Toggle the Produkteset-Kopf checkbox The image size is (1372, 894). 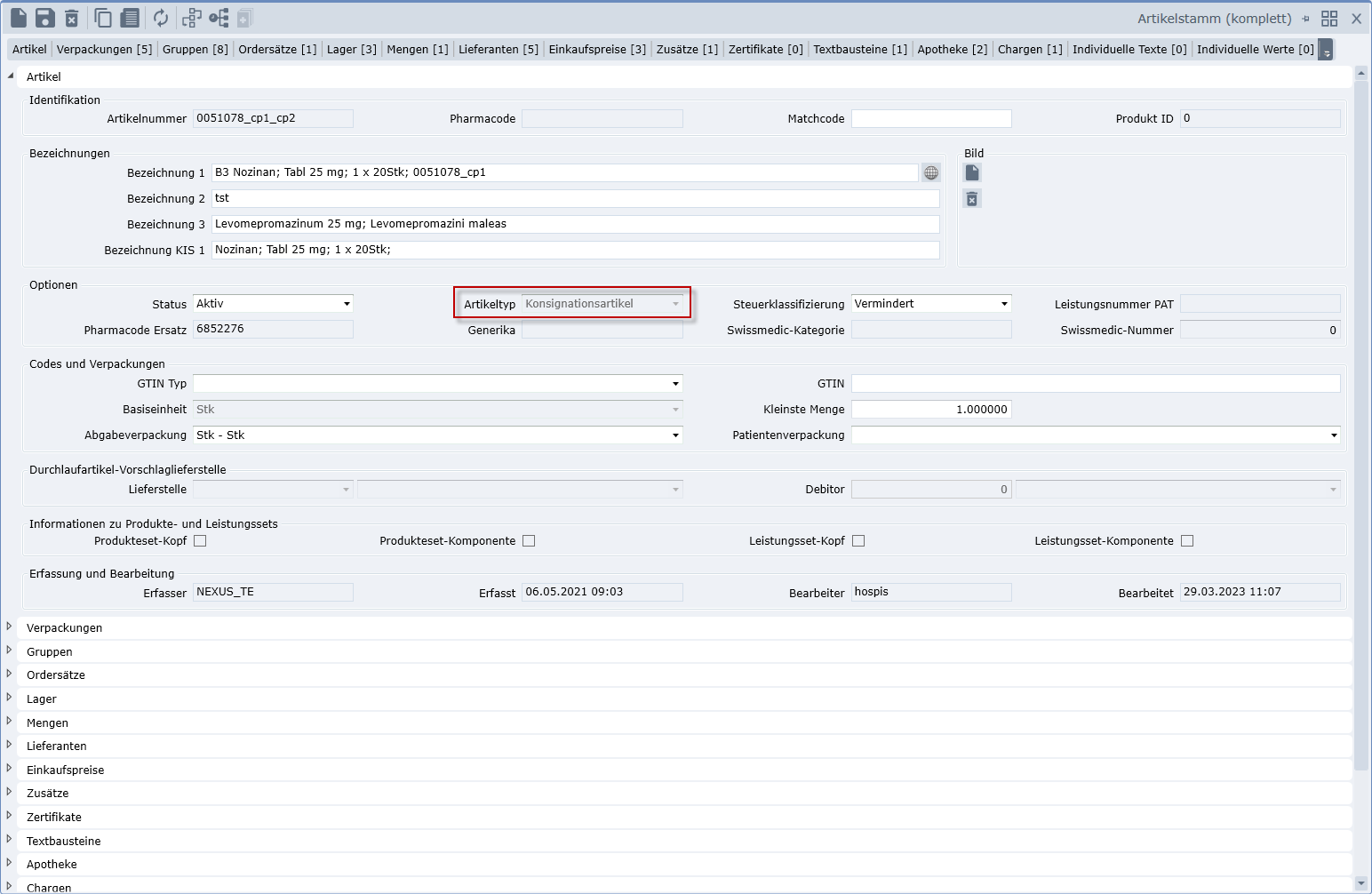click(200, 541)
